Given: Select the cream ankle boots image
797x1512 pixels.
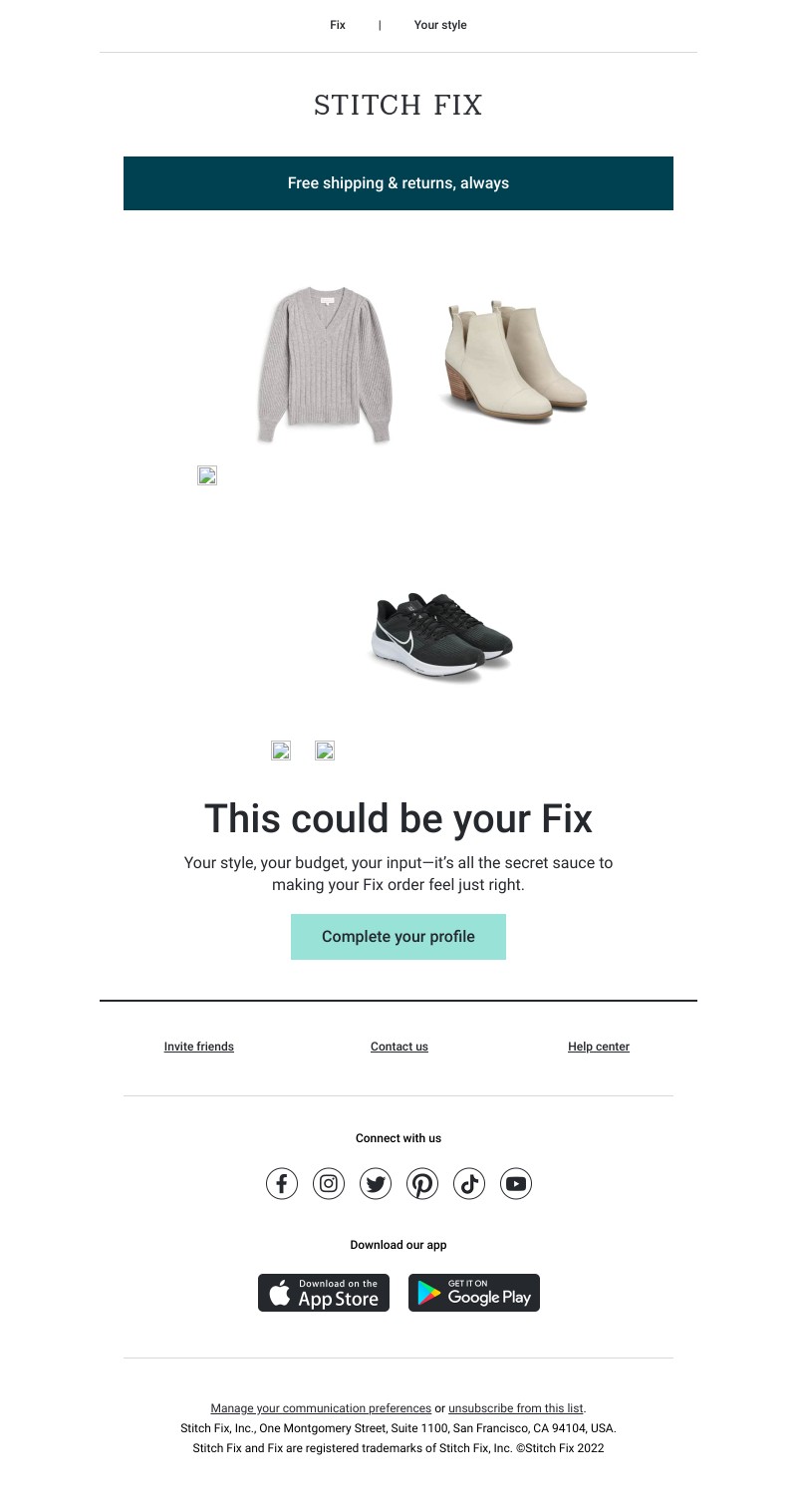Looking at the screenshot, I should (513, 362).
